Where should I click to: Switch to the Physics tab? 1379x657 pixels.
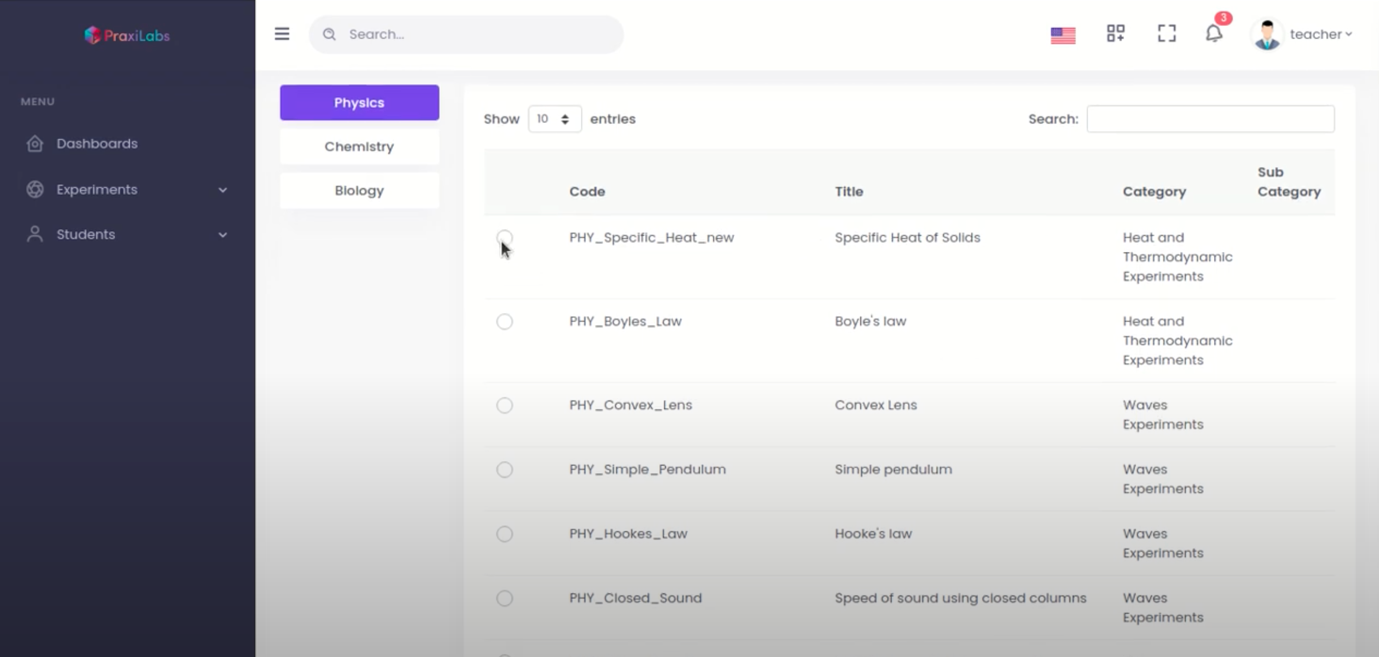359,103
